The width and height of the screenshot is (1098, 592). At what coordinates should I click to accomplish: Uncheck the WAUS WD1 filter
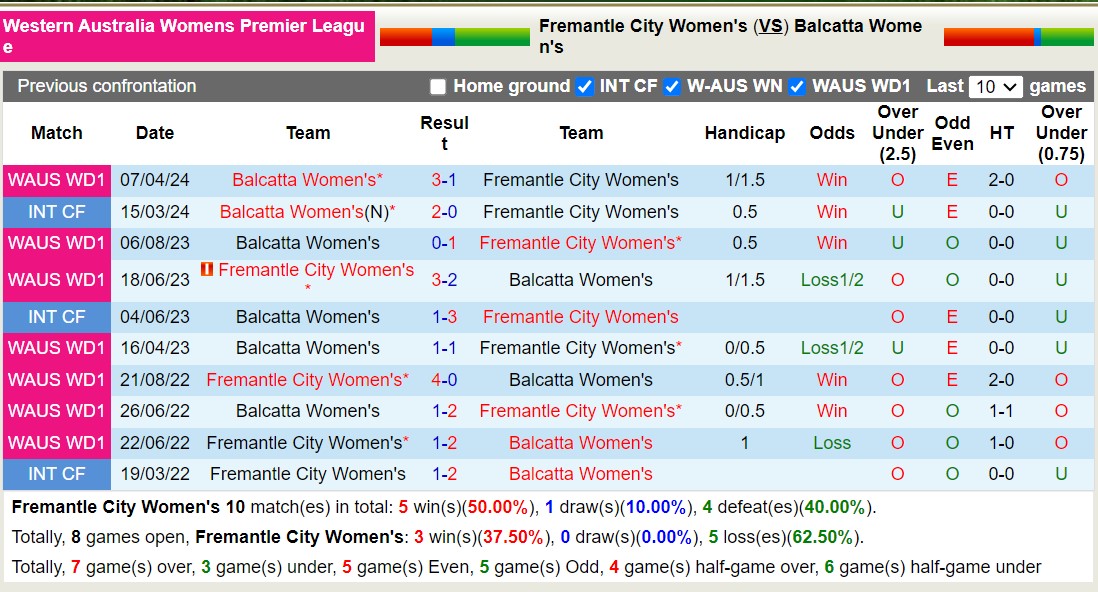[x=797, y=87]
